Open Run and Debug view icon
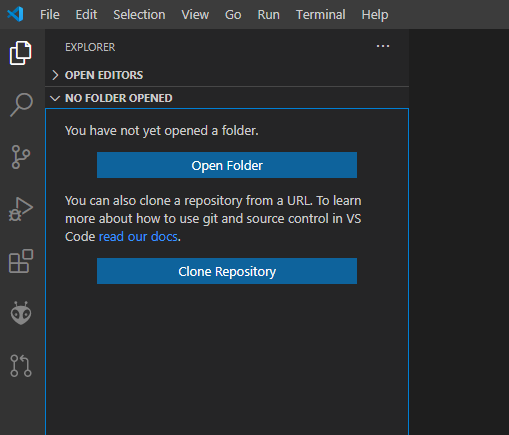Viewport: 509px width, 435px height. point(21,209)
